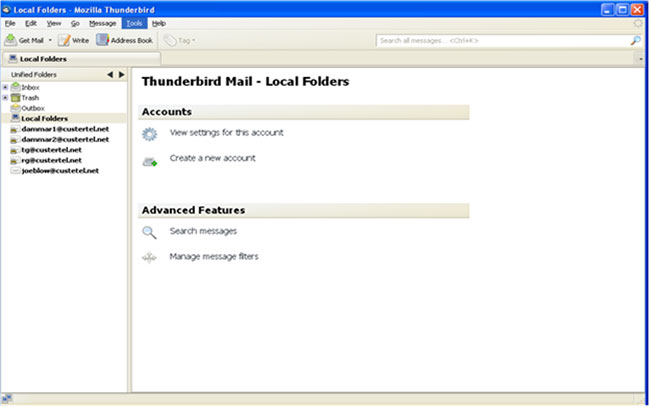Select joeblow@custetel.net account
Screen dimensions: 650x407
(x=55, y=171)
